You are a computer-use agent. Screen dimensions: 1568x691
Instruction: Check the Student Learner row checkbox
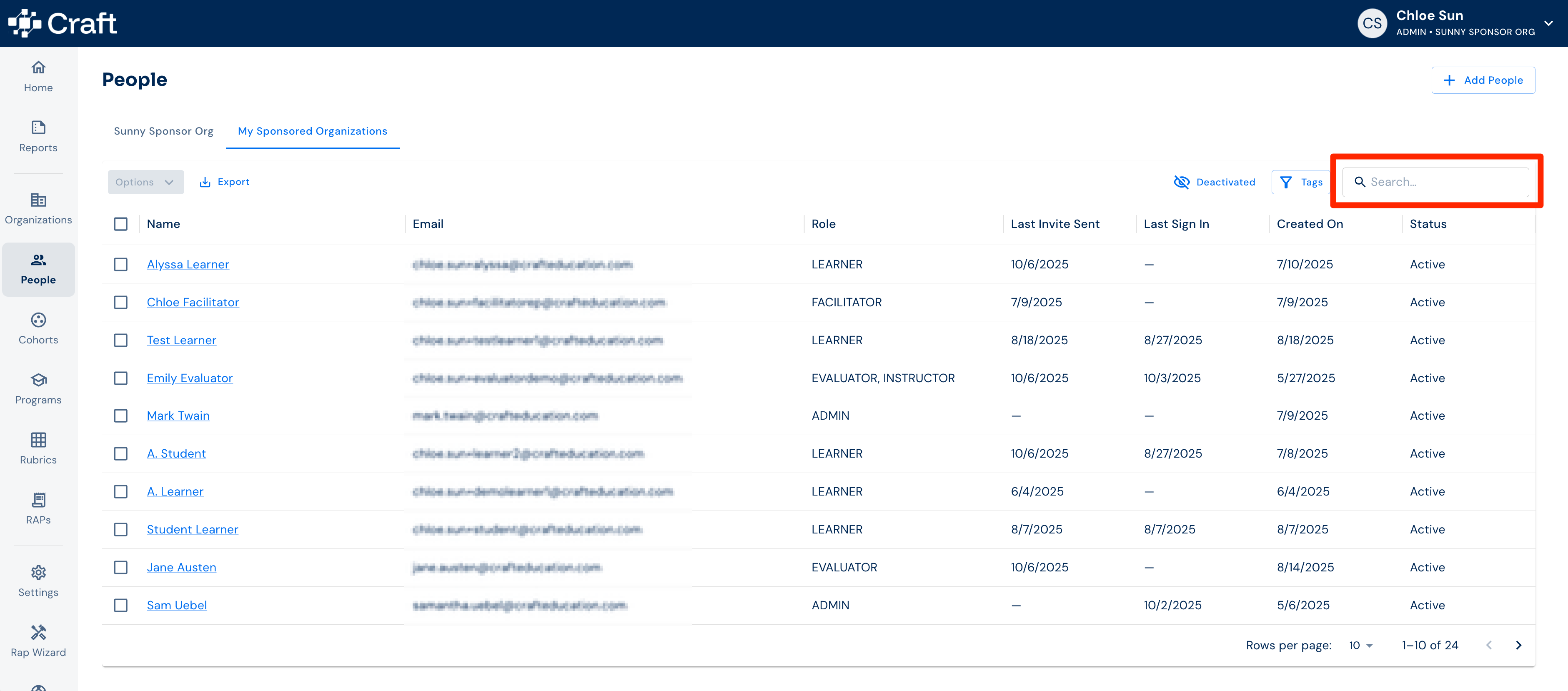click(120, 530)
